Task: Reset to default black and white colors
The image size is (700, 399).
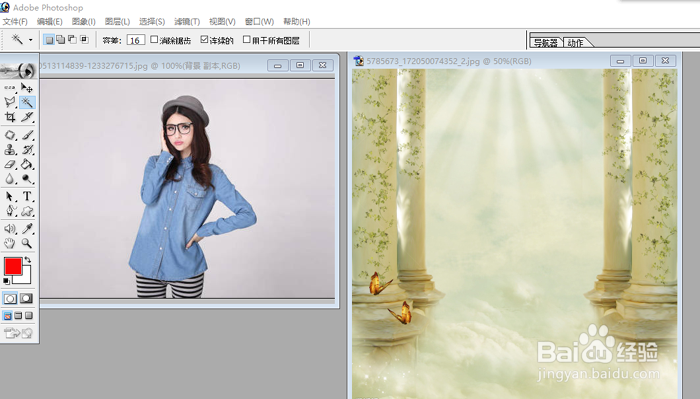Action: coord(6,281)
